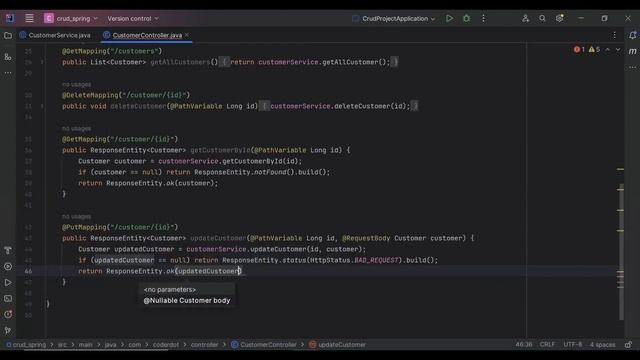Click the <no parameters> popup entry
Image resolution: width=640 pixels, height=360 pixels.
(x=170, y=289)
